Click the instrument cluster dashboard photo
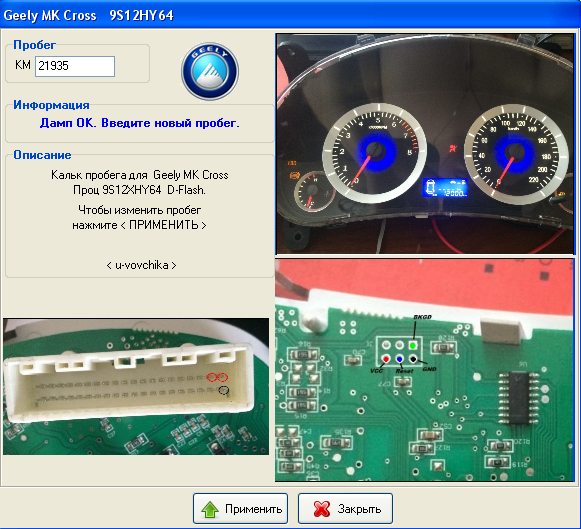The height and width of the screenshot is (529, 581). coord(425,144)
